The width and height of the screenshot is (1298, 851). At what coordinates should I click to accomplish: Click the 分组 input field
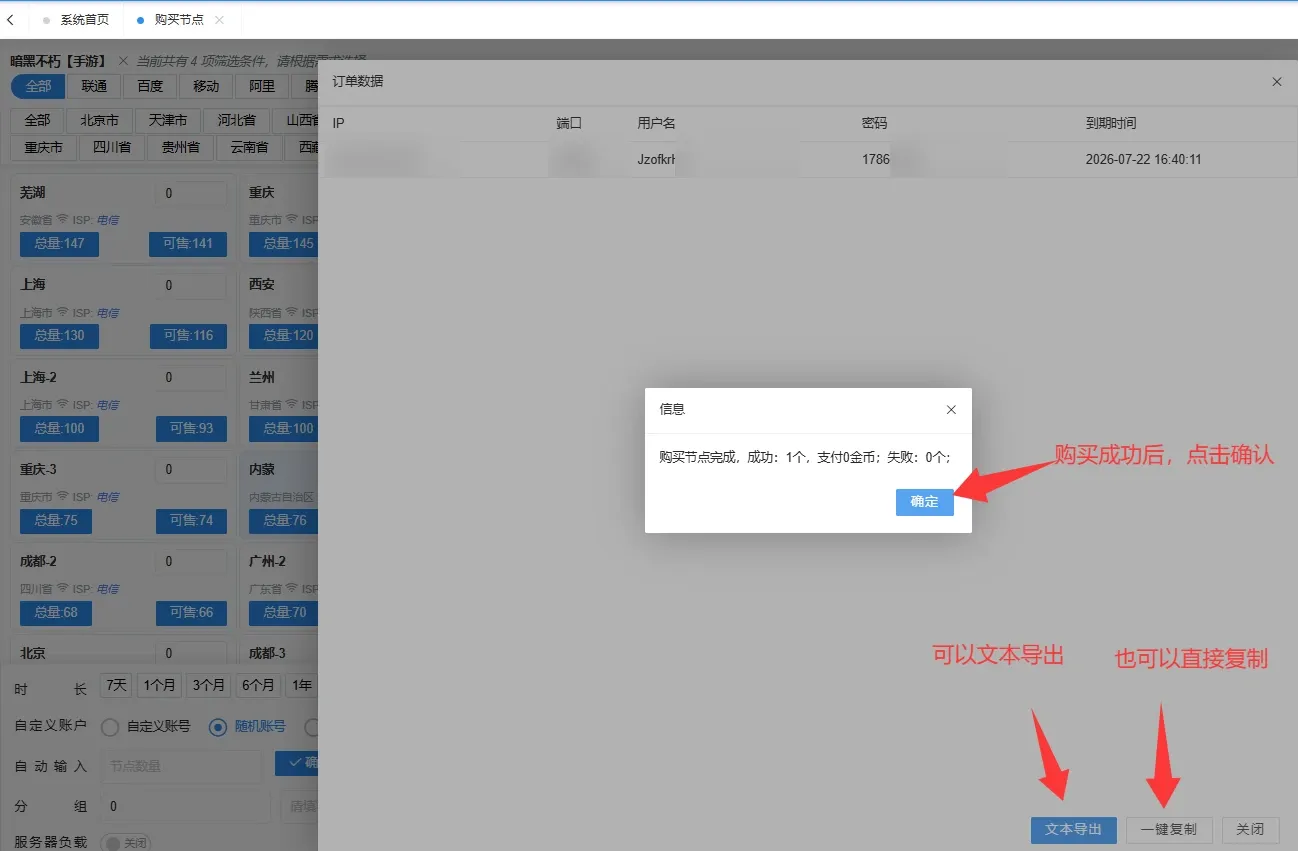[185, 806]
